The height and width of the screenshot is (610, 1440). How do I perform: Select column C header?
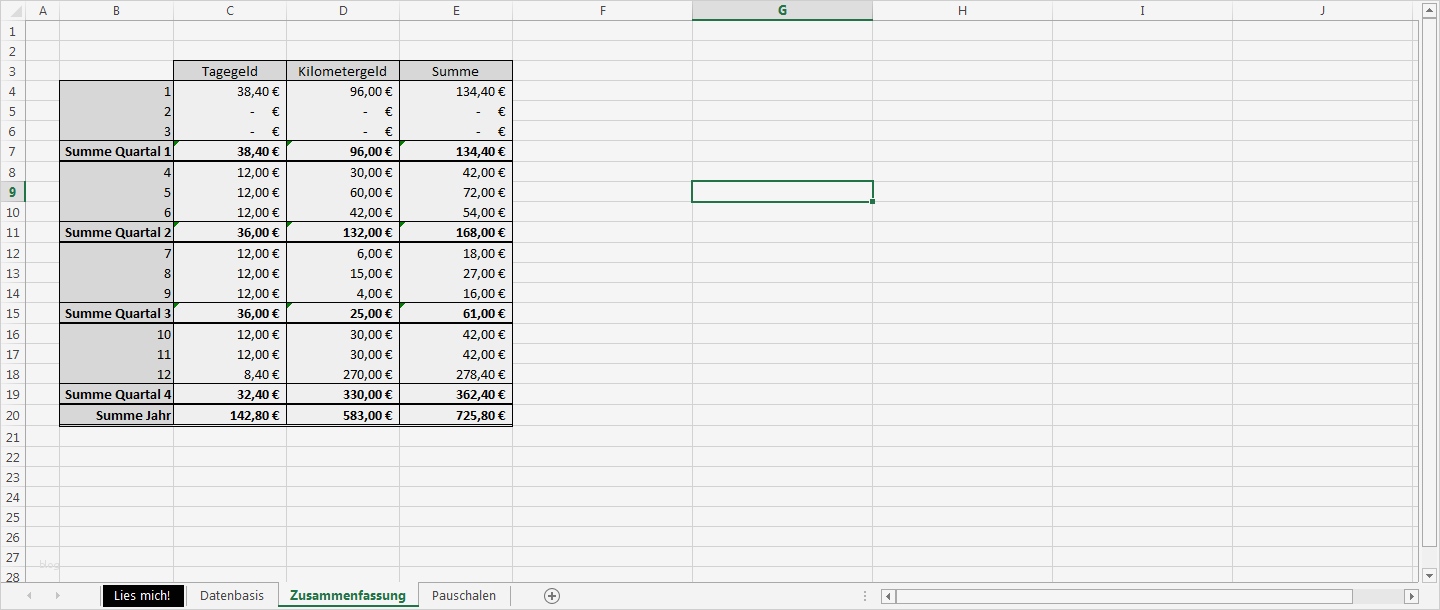pyautogui.click(x=230, y=10)
